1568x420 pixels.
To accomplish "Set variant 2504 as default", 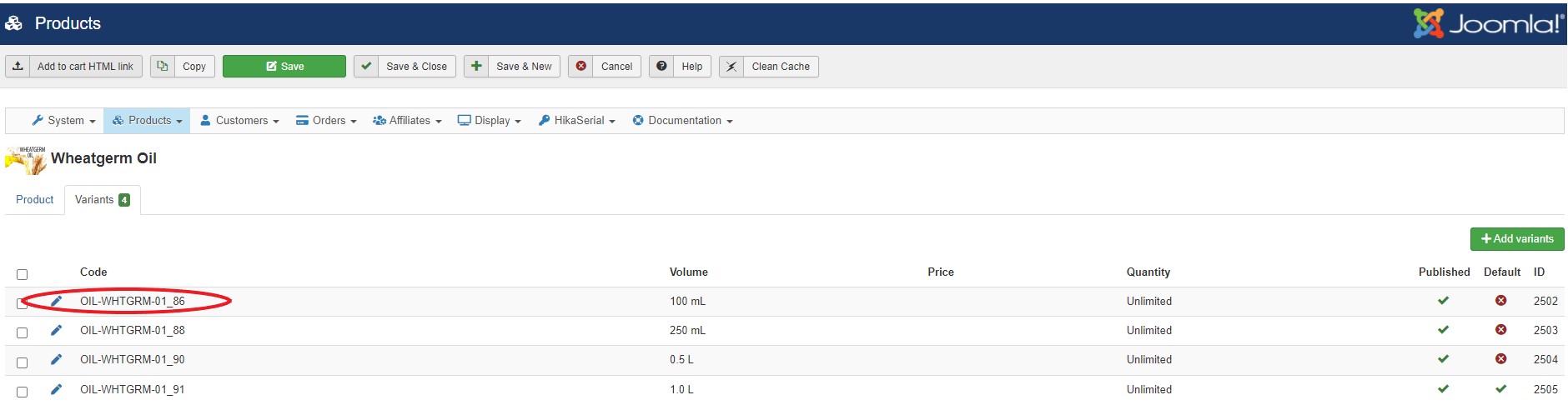I will 1501,359.
